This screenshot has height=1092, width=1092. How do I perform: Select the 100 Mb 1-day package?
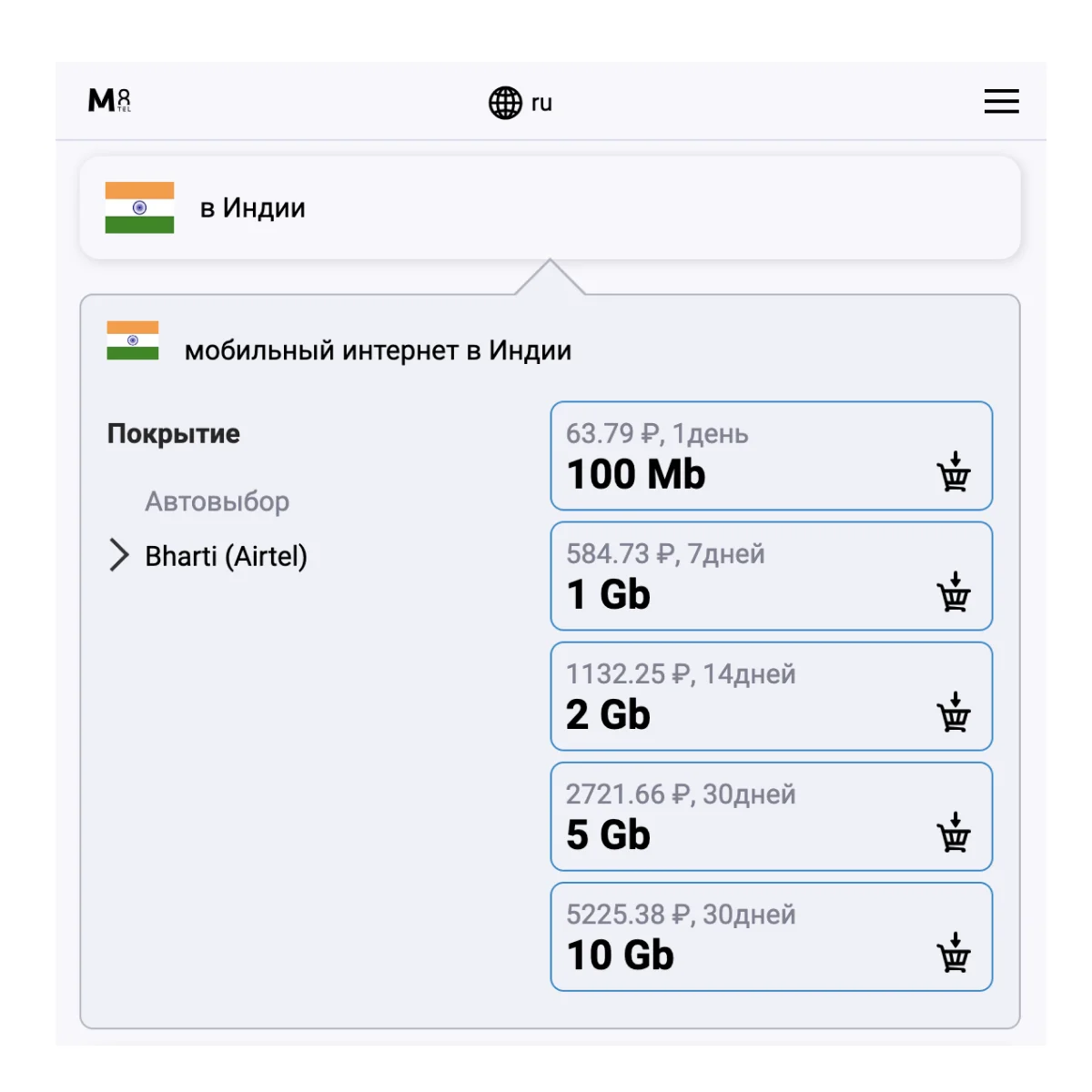(x=728, y=456)
